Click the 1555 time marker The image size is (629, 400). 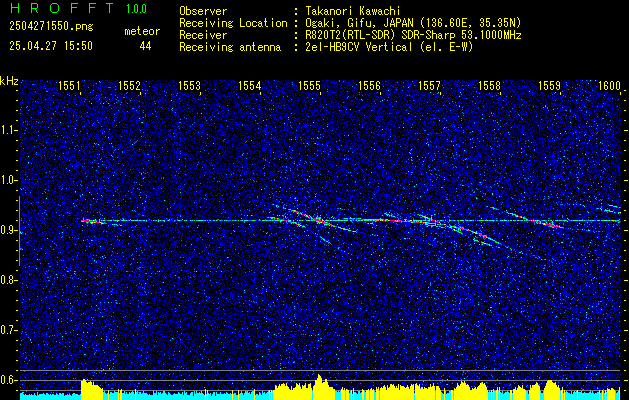point(310,85)
